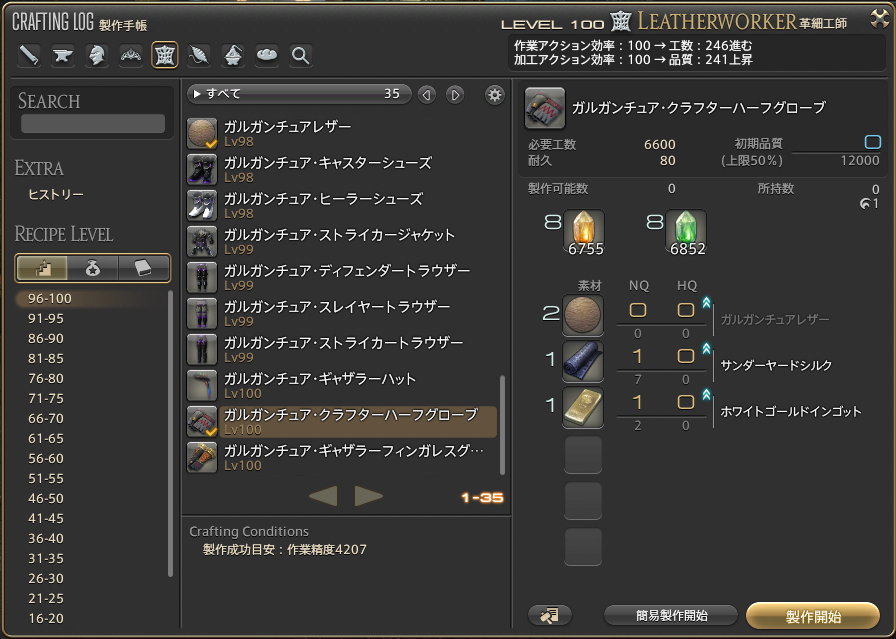Select the Culinarian frying pan class icon

[267, 55]
